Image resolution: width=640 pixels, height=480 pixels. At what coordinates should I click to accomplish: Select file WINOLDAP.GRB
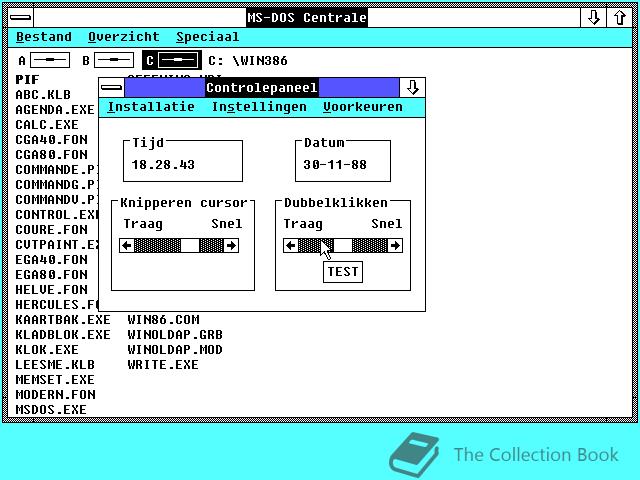pyautogui.click(x=175, y=335)
